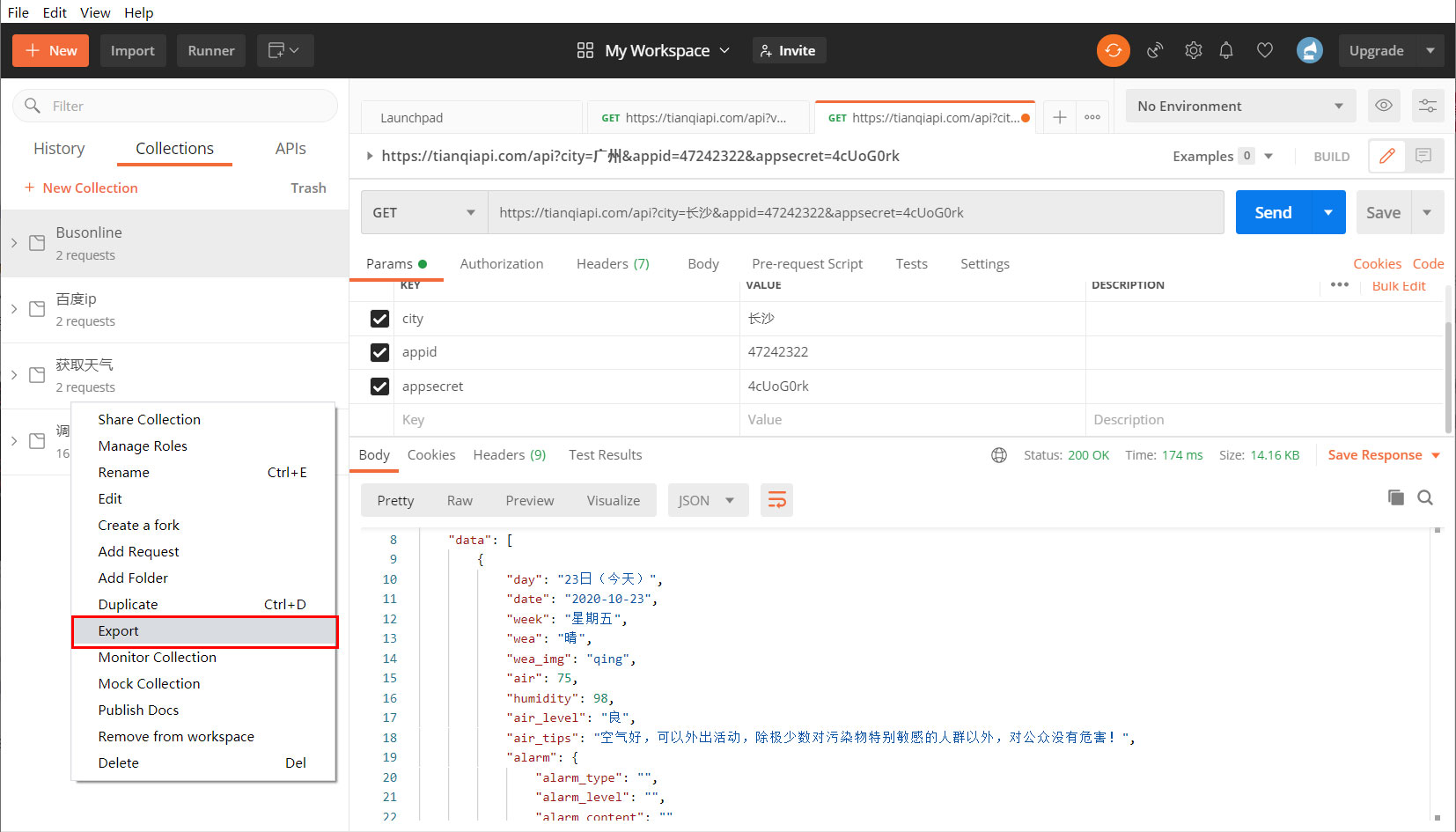Open the capture requests satellite icon
Screen dimensions: 1456x832
(1155, 51)
